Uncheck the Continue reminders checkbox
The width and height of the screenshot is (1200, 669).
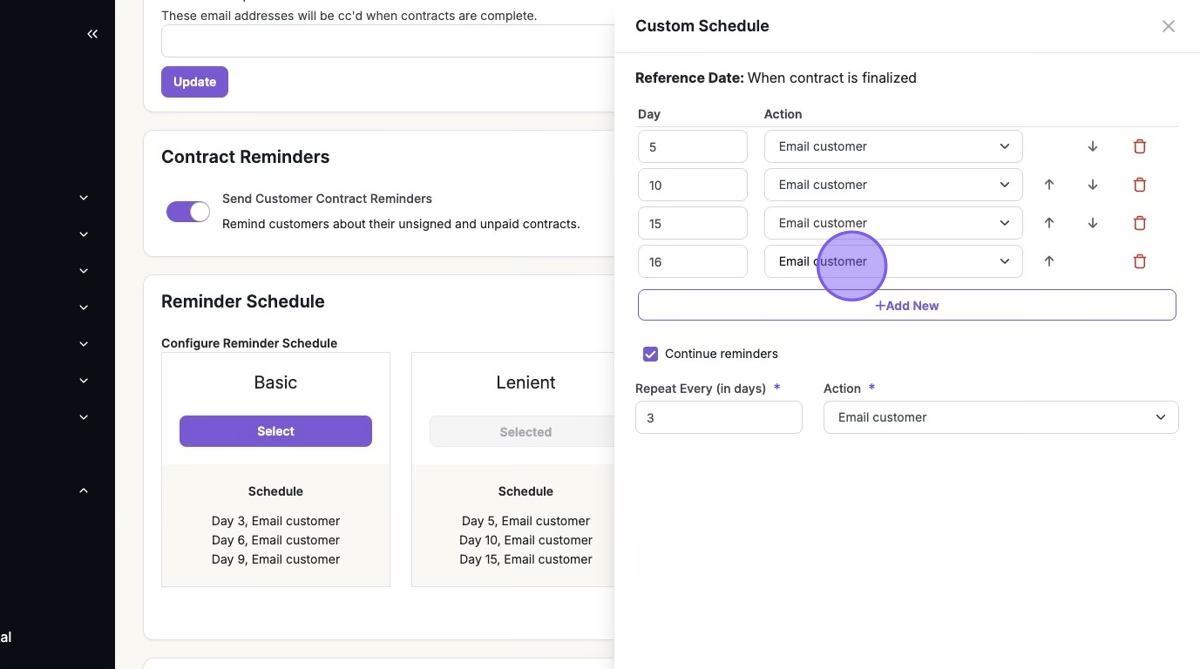[x=651, y=354]
